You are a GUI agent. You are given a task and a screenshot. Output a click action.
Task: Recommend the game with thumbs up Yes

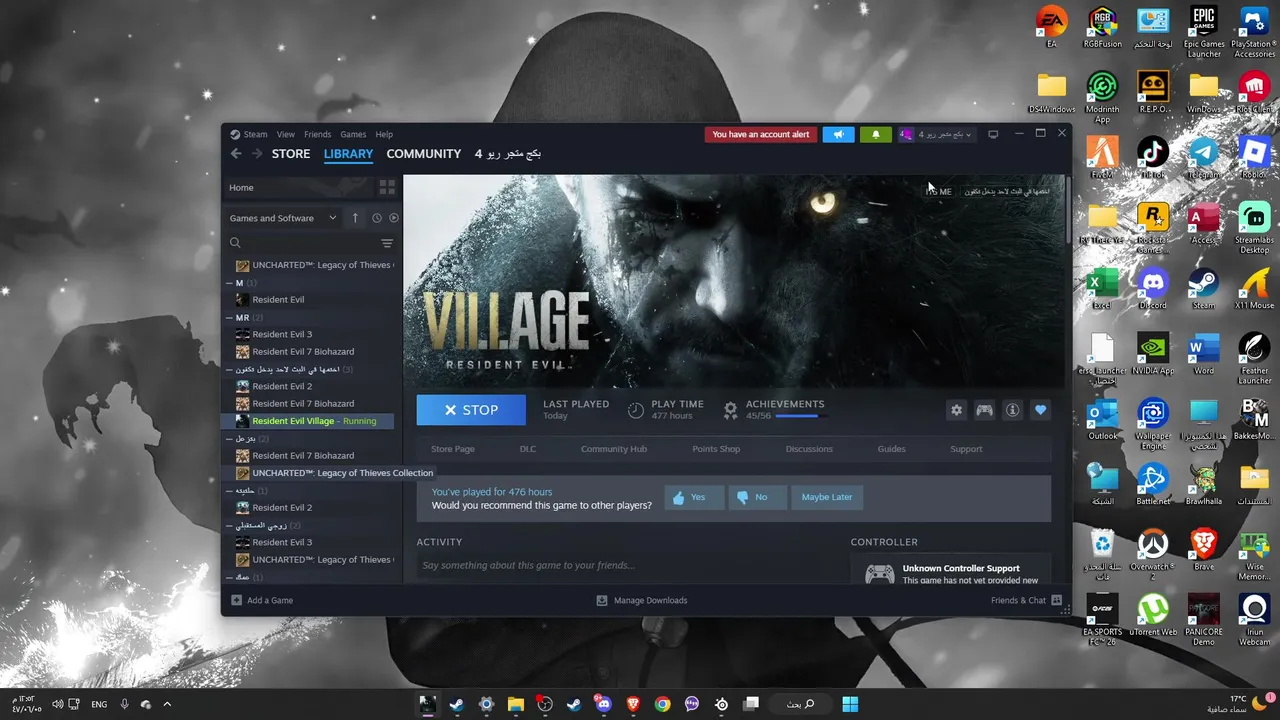tap(694, 497)
